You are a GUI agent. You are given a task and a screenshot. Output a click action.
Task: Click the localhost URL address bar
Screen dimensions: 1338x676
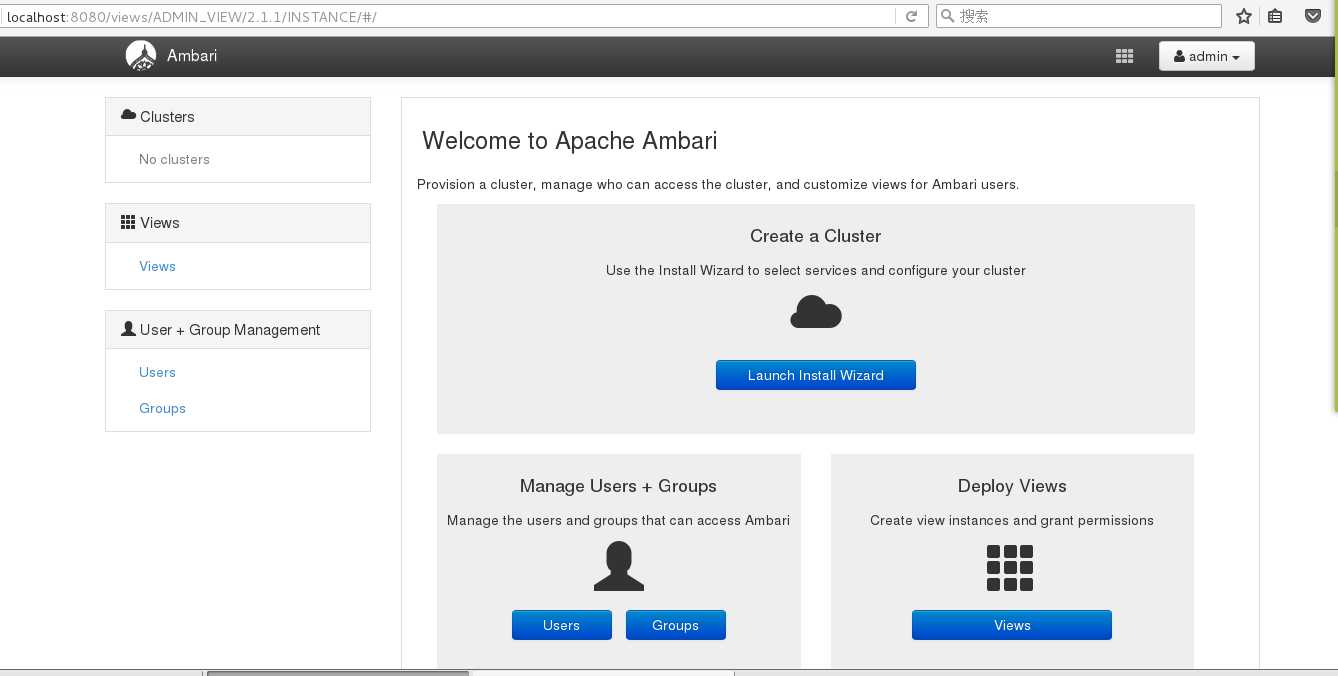[x=447, y=17]
